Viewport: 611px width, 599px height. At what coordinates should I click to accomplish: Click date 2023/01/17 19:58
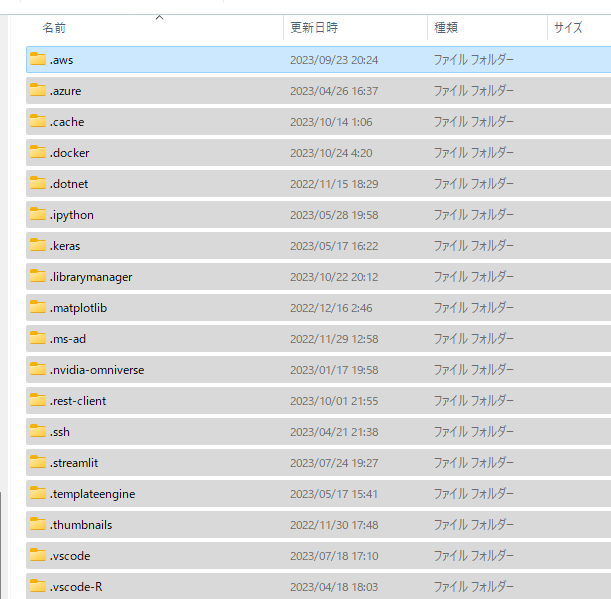coord(334,370)
